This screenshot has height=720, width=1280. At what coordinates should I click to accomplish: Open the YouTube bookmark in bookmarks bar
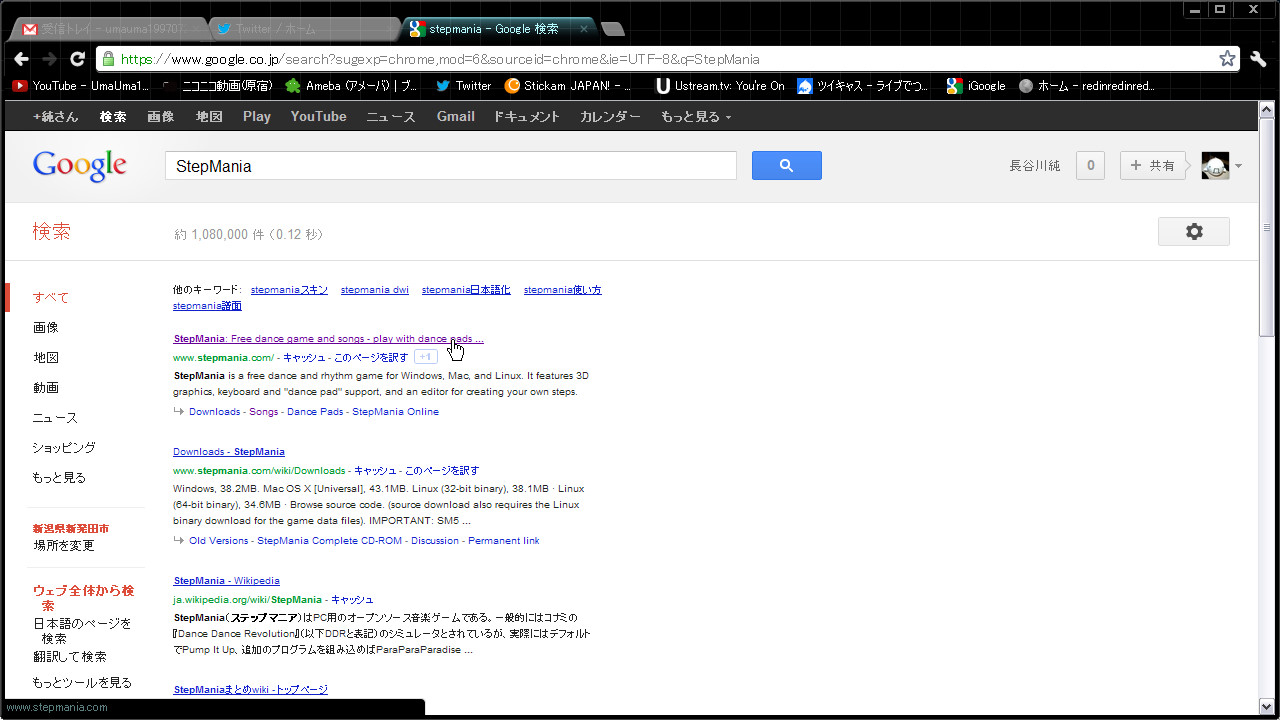(x=80, y=86)
